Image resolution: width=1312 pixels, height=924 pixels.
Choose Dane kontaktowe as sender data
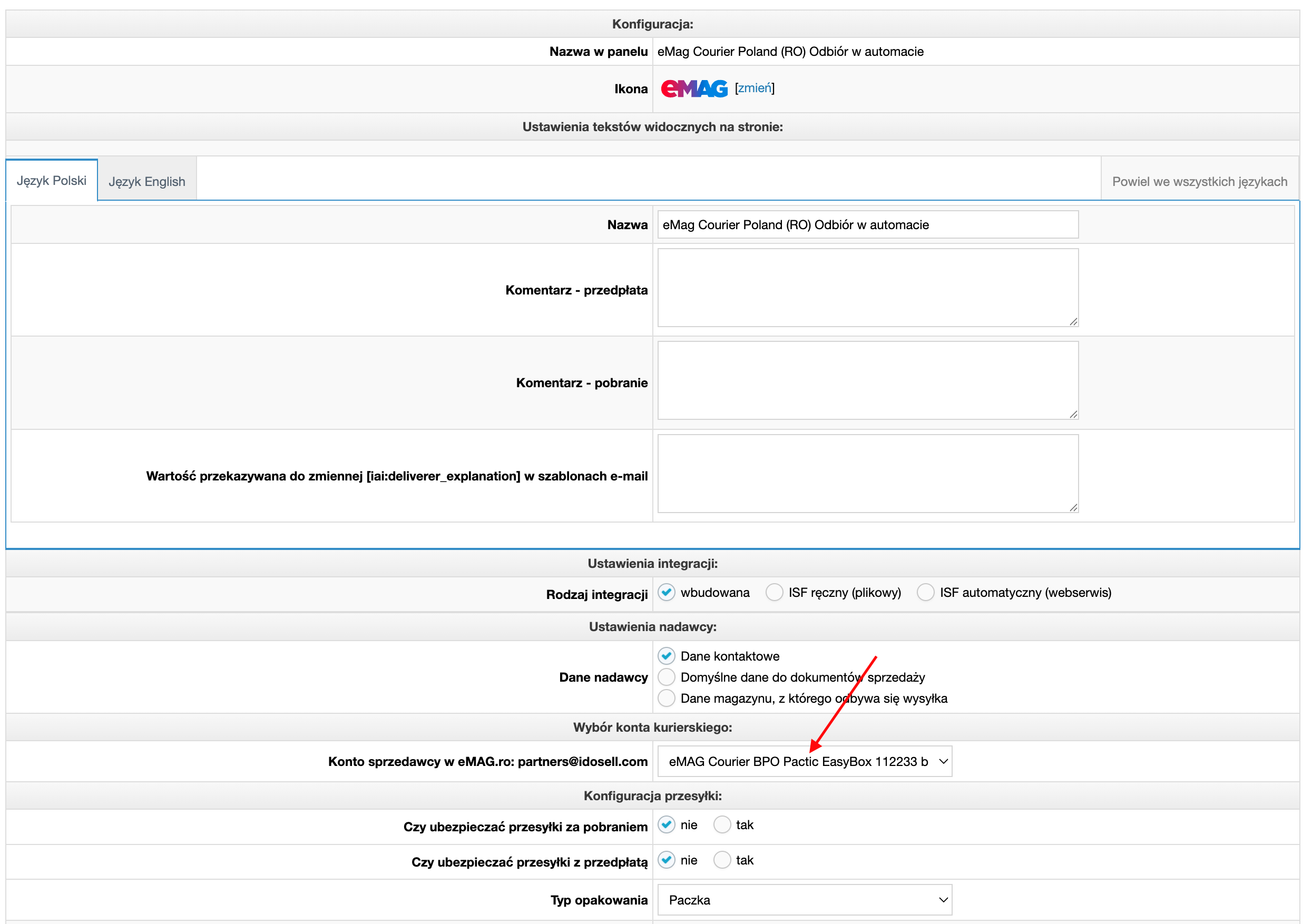[x=667, y=656]
